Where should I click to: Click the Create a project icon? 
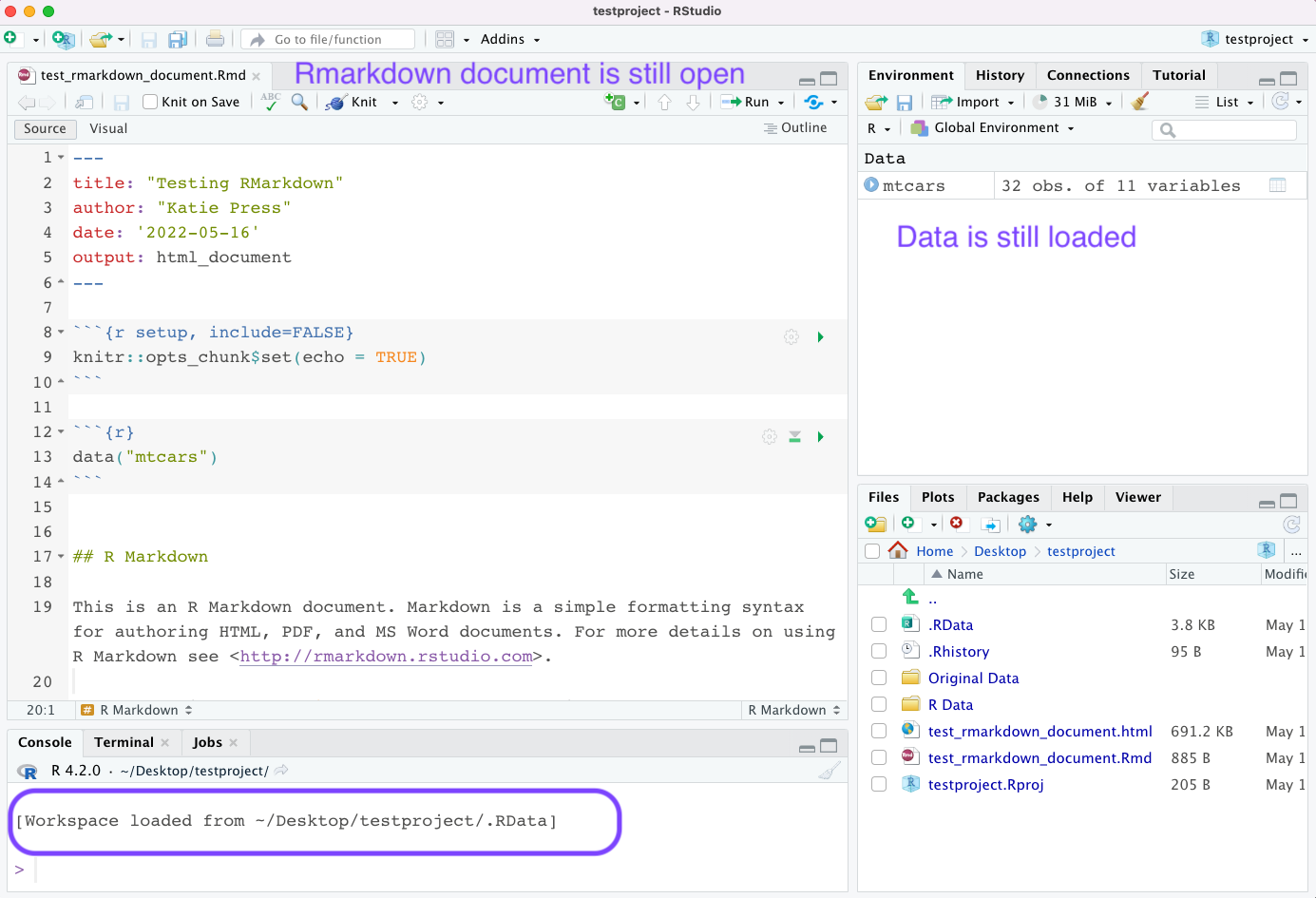63,39
